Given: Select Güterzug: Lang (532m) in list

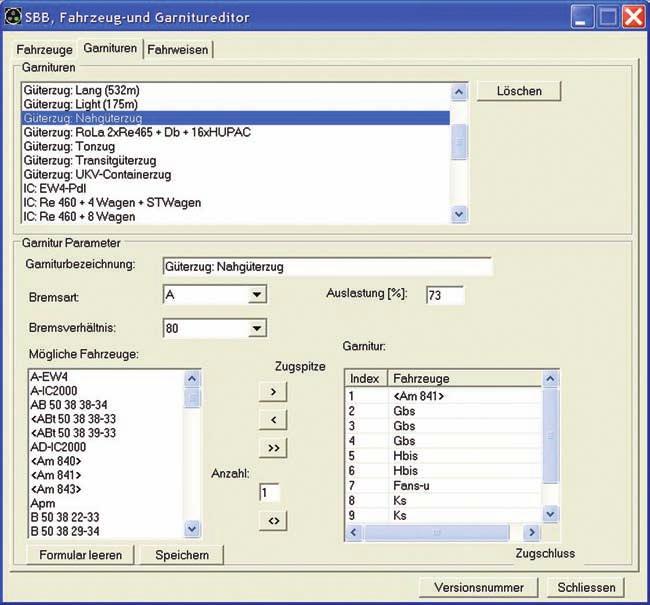Looking at the screenshot, I should 235,90.
